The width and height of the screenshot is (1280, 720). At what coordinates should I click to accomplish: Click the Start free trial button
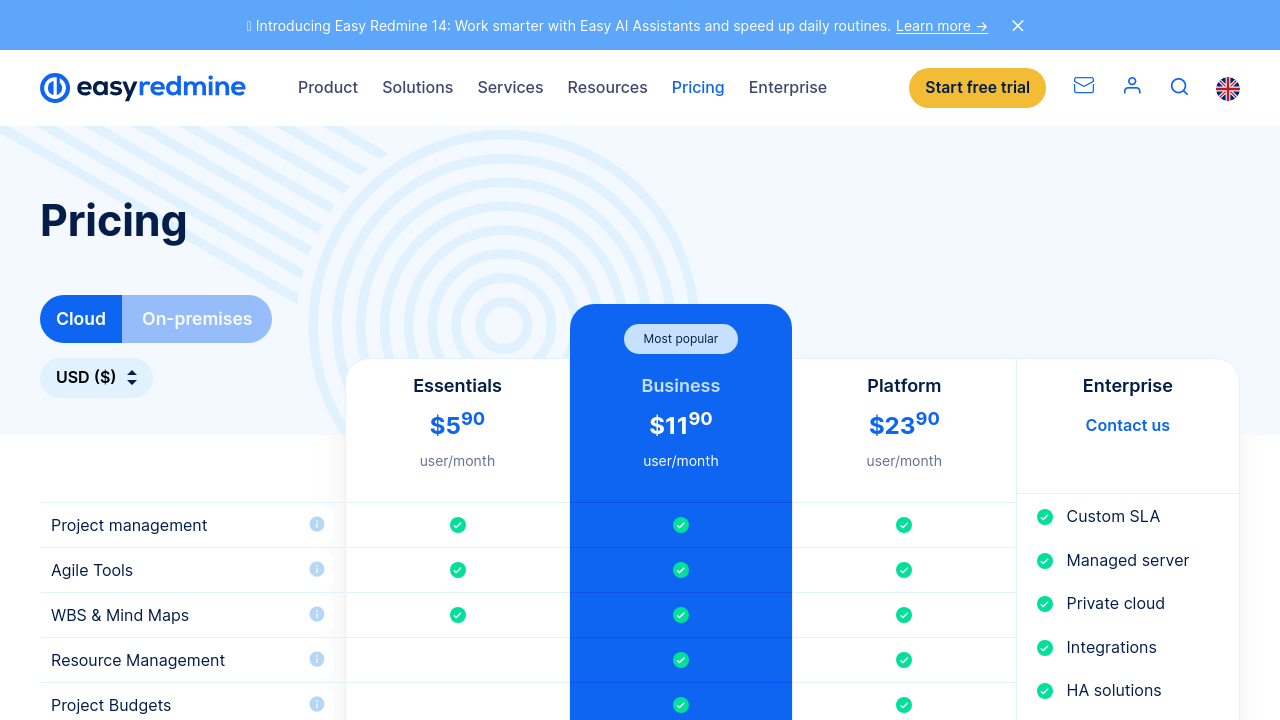coord(977,88)
